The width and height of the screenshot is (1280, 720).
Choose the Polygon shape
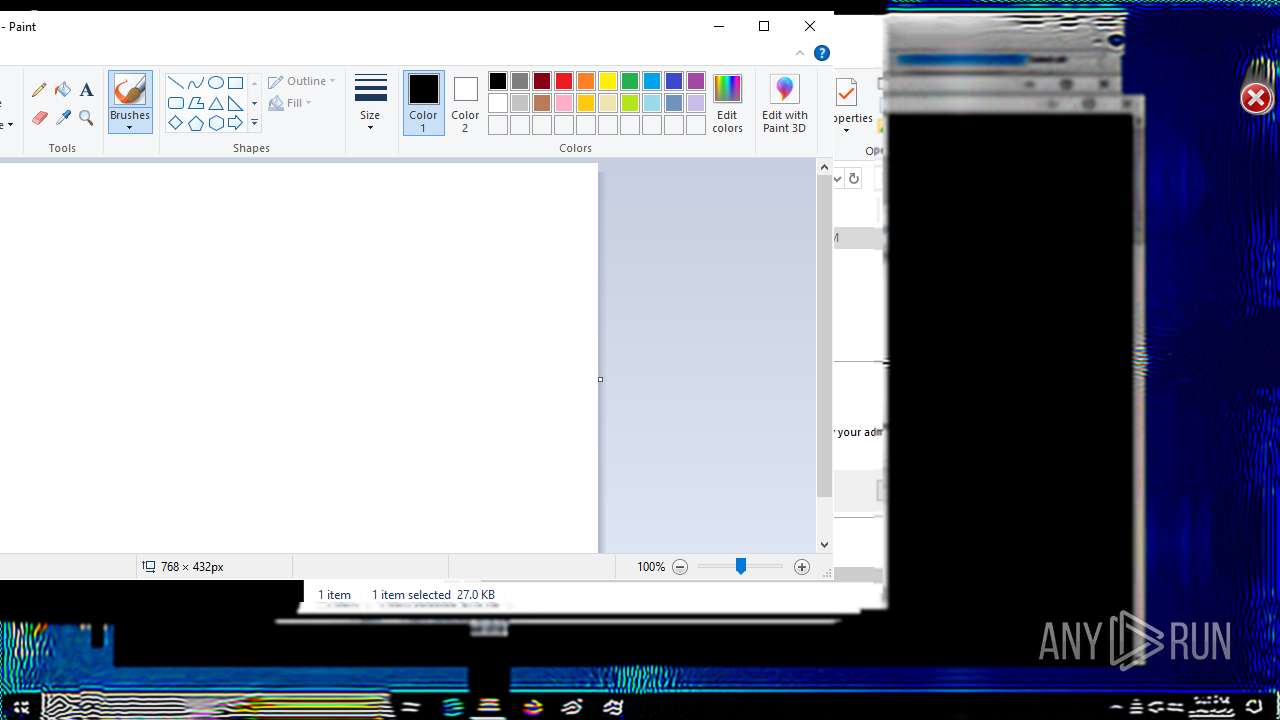point(195,103)
